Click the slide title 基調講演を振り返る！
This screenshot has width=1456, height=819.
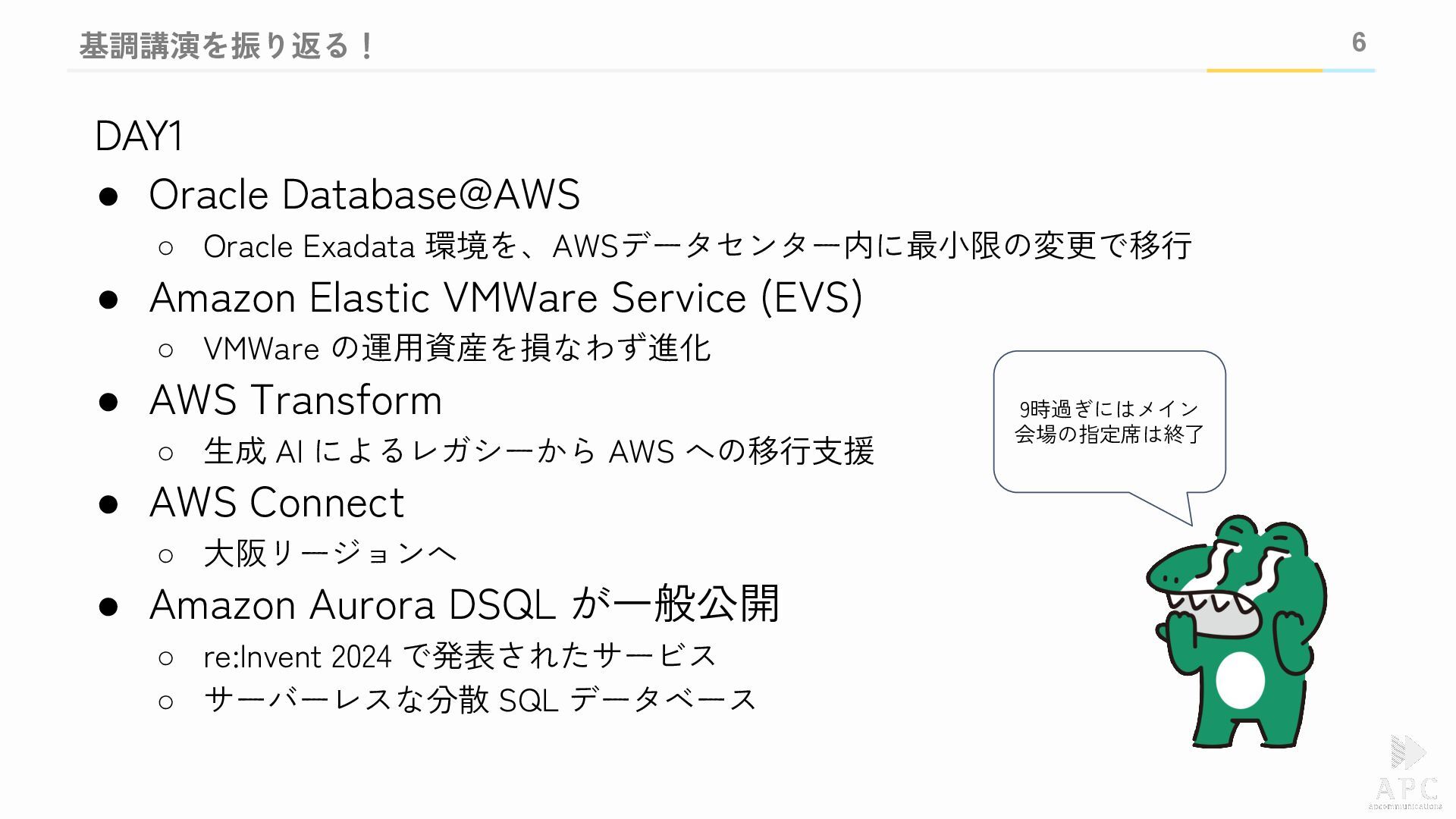(227, 45)
